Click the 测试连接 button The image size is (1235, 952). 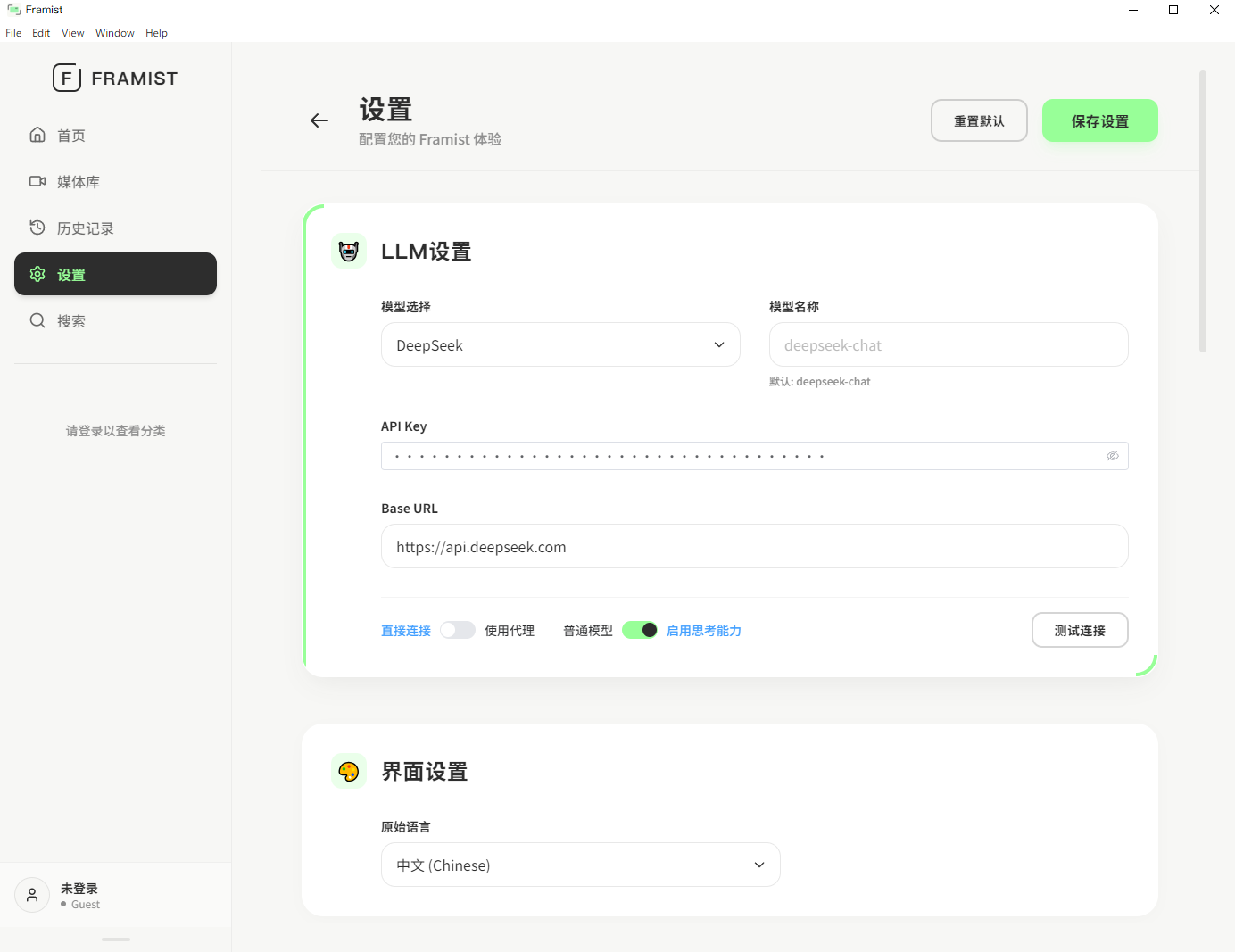1080,630
